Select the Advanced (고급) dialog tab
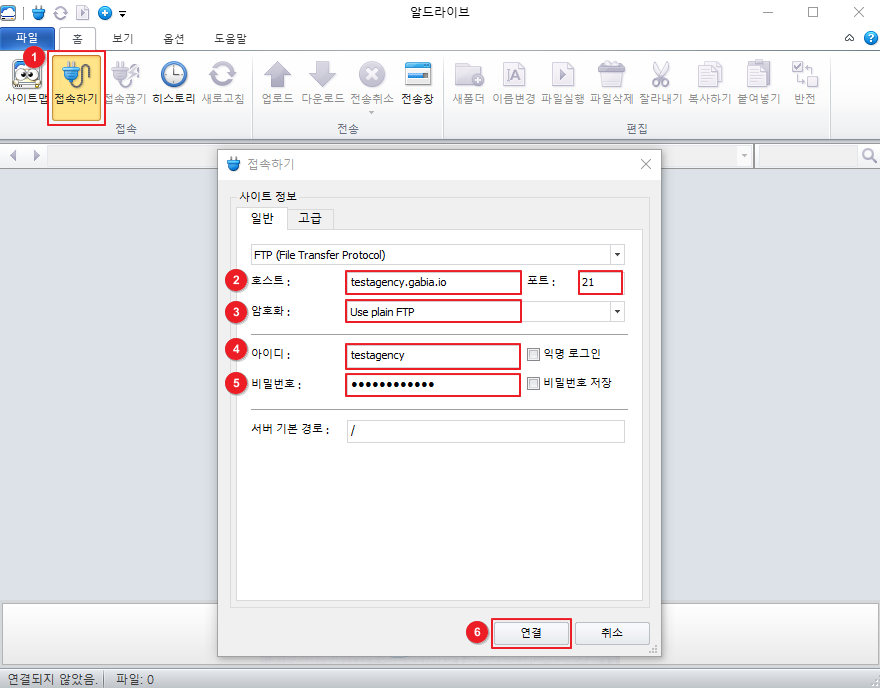The height and width of the screenshot is (688, 880). coord(310,219)
